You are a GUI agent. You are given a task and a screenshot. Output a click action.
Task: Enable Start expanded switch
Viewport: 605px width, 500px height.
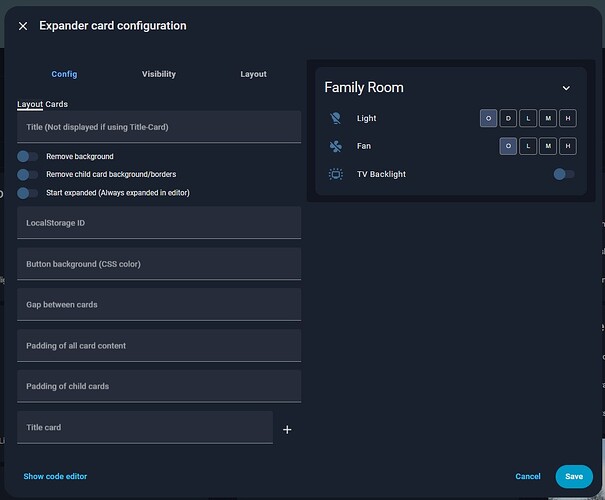point(27,193)
